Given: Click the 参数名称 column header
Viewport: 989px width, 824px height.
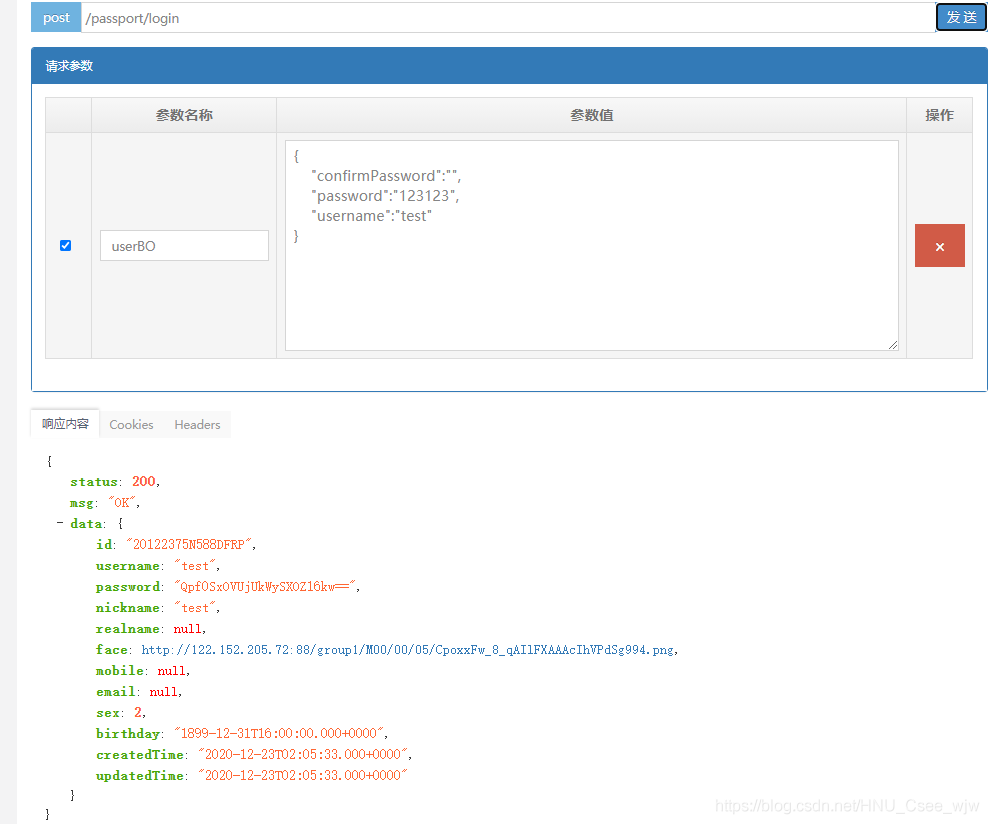Looking at the screenshot, I should coord(184,115).
